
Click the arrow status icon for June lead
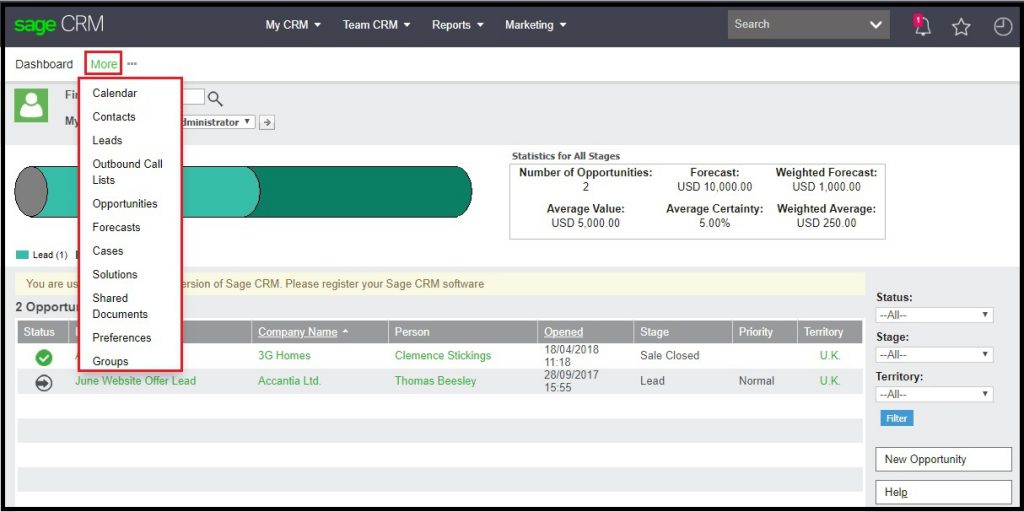coord(43,381)
